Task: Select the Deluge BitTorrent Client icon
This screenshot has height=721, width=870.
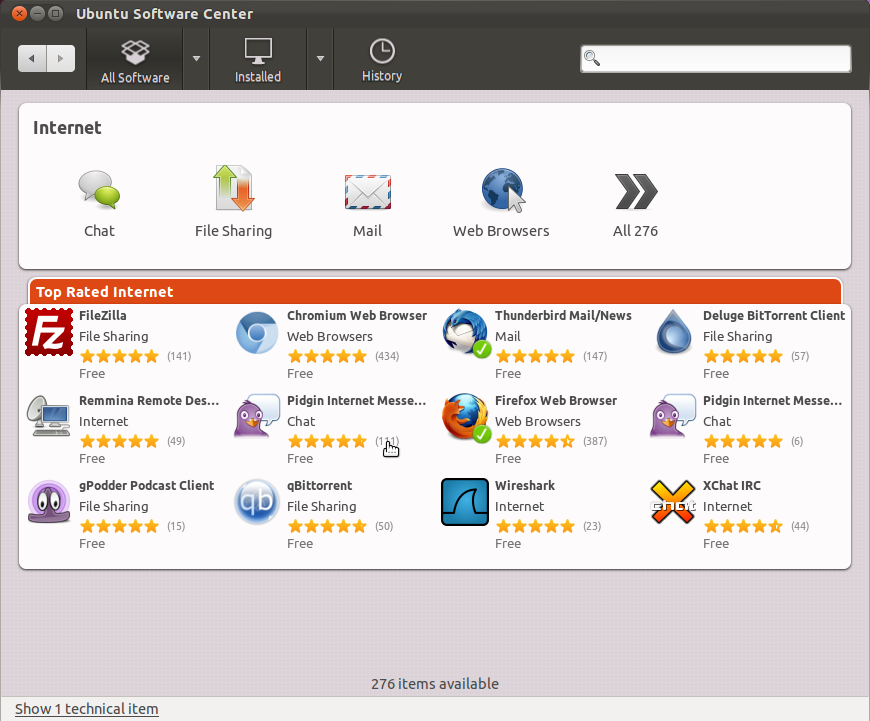Action: pyautogui.click(x=673, y=330)
